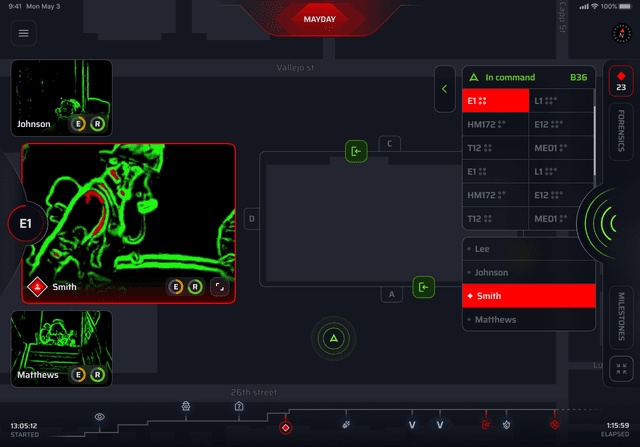The width and height of the screenshot is (640, 447).
Task: Toggle R indicator on Matthews' feed
Action: (97, 375)
